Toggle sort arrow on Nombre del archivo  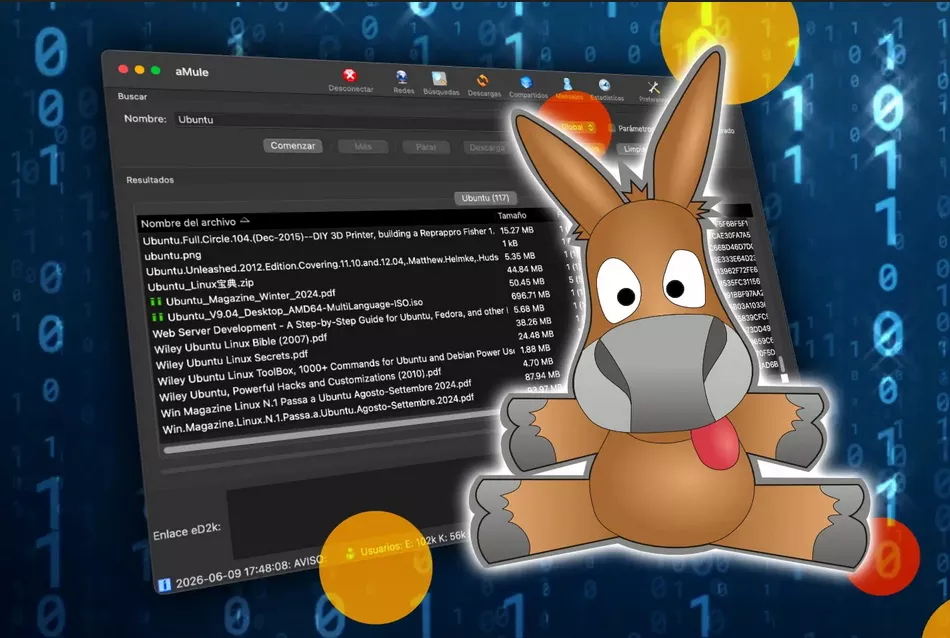tap(245, 220)
